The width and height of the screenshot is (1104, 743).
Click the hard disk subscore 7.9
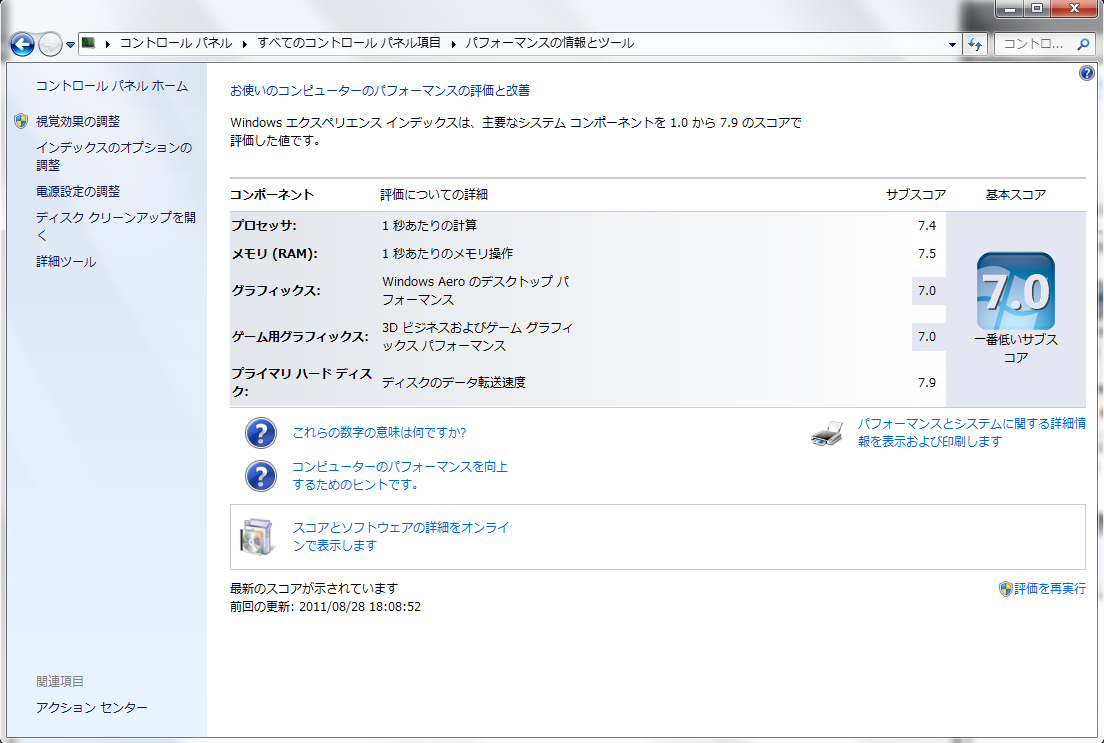coord(927,382)
